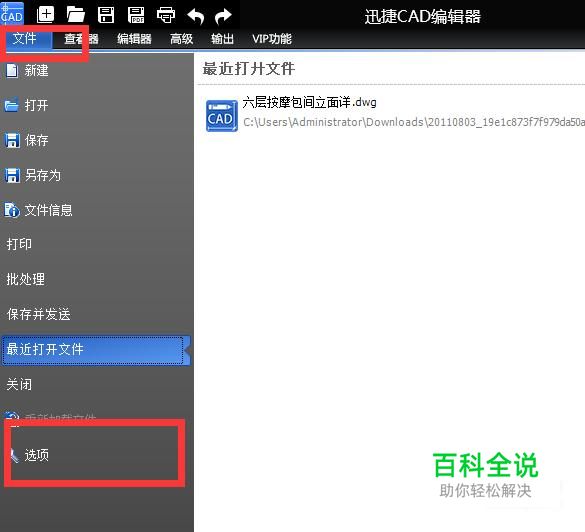Click the 选项 wrench icon
Screen dimensions: 585x532
pyautogui.click(x=15, y=455)
